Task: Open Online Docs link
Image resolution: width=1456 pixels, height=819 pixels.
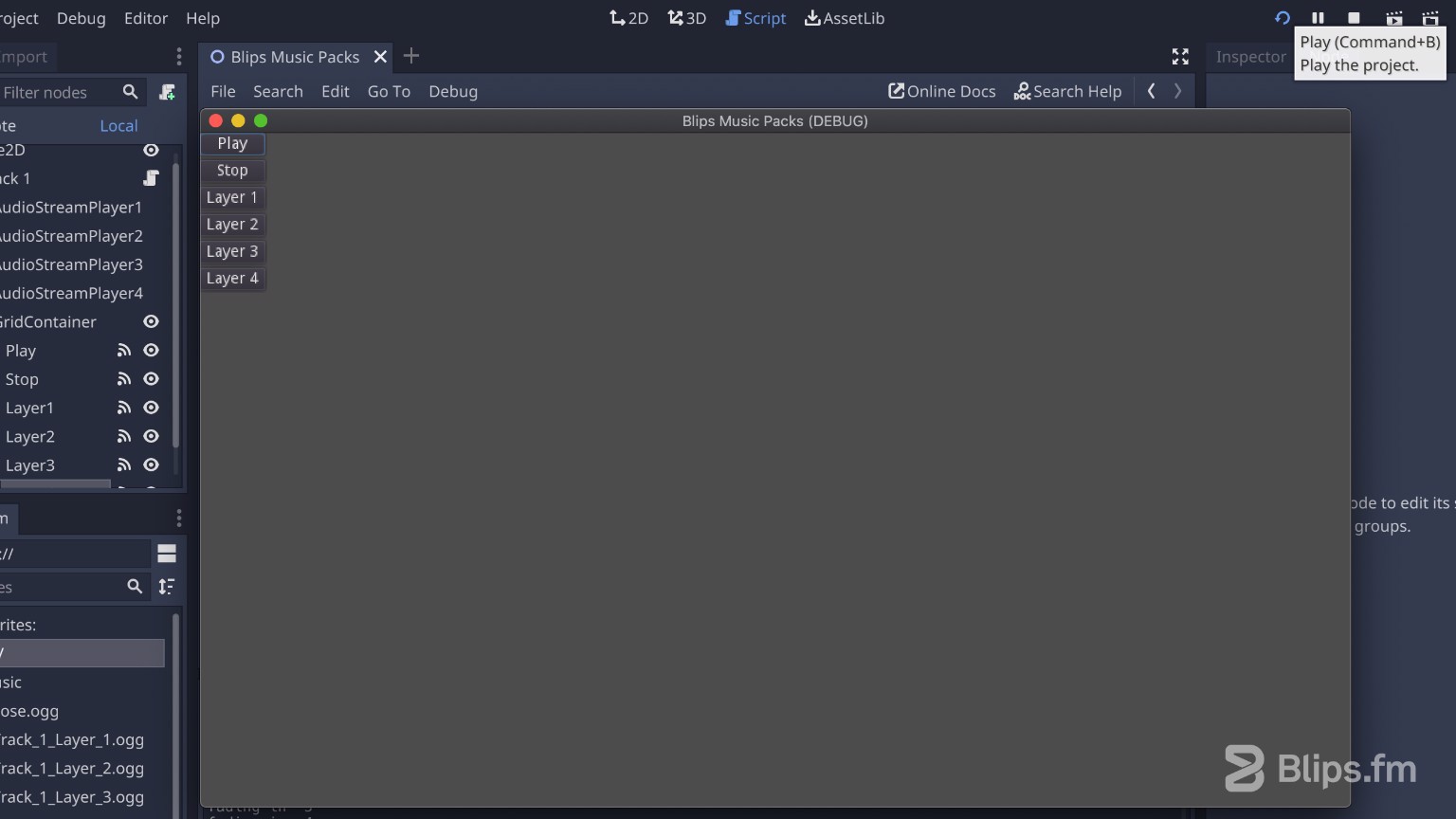Action: pyautogui.click(x=941, y=91)
